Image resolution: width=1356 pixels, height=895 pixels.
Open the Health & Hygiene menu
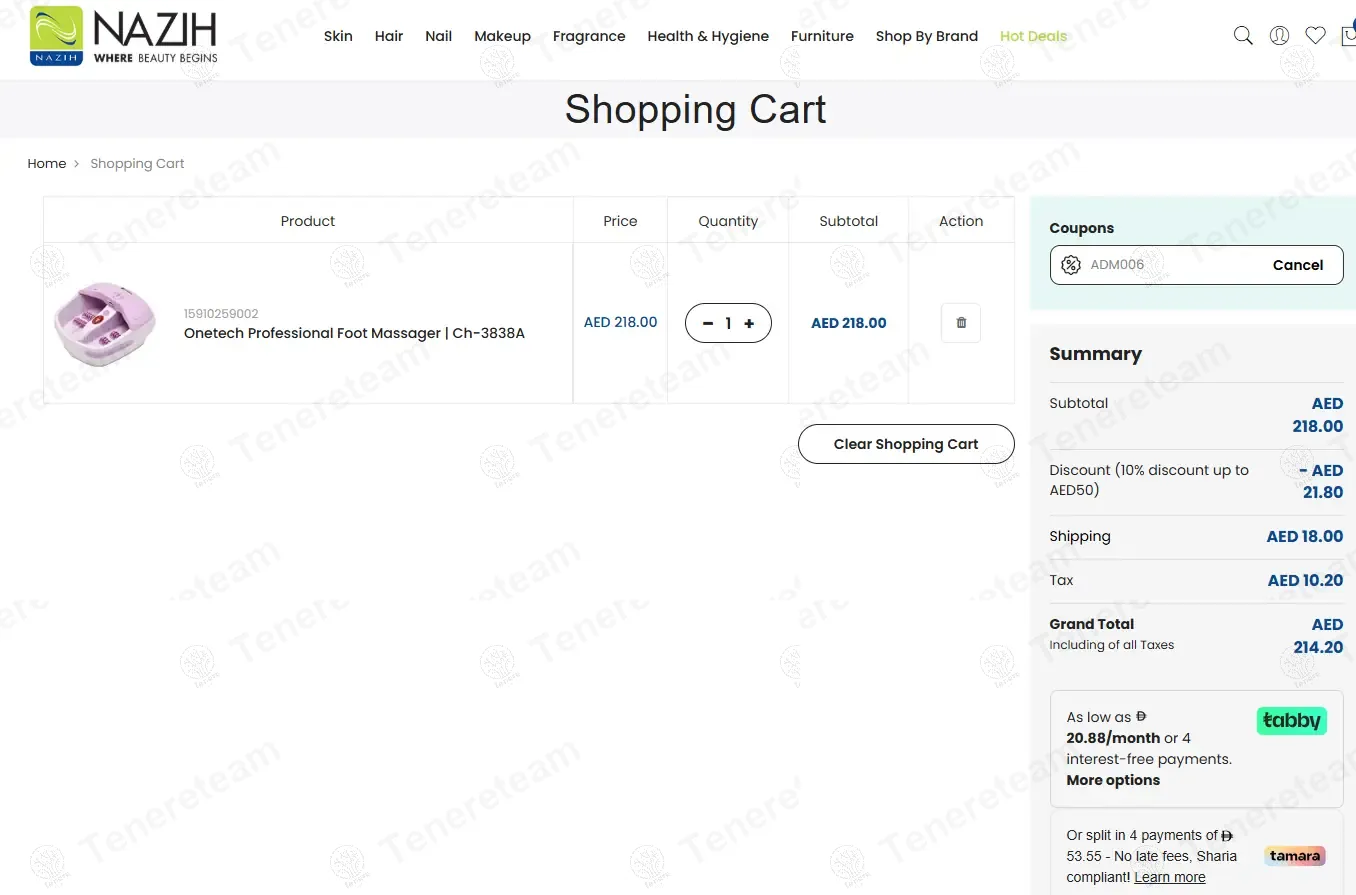tap(708, 36)
